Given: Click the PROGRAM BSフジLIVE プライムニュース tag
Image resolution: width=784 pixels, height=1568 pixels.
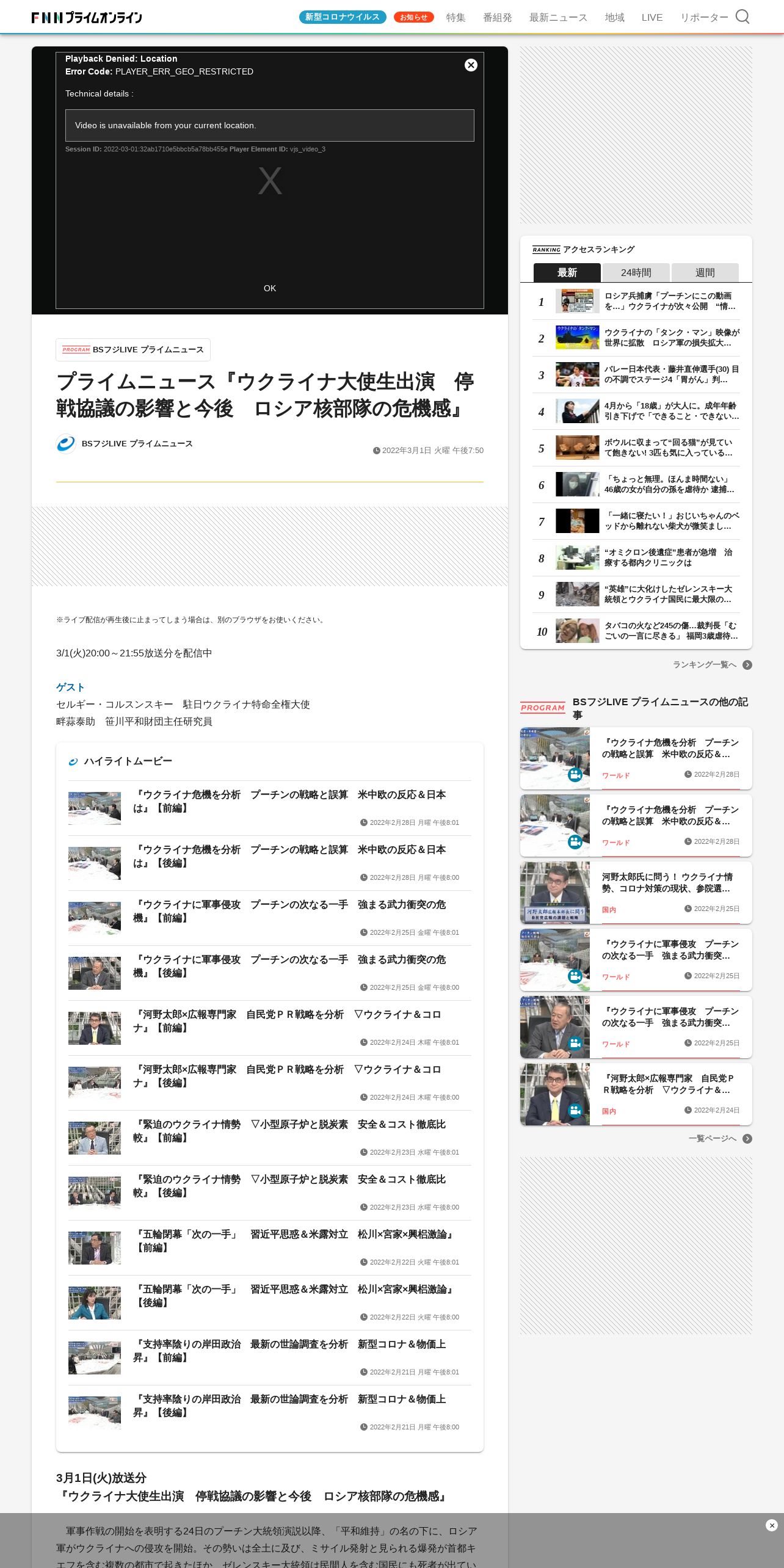Looking at the screenshot, I should [133, 350].
